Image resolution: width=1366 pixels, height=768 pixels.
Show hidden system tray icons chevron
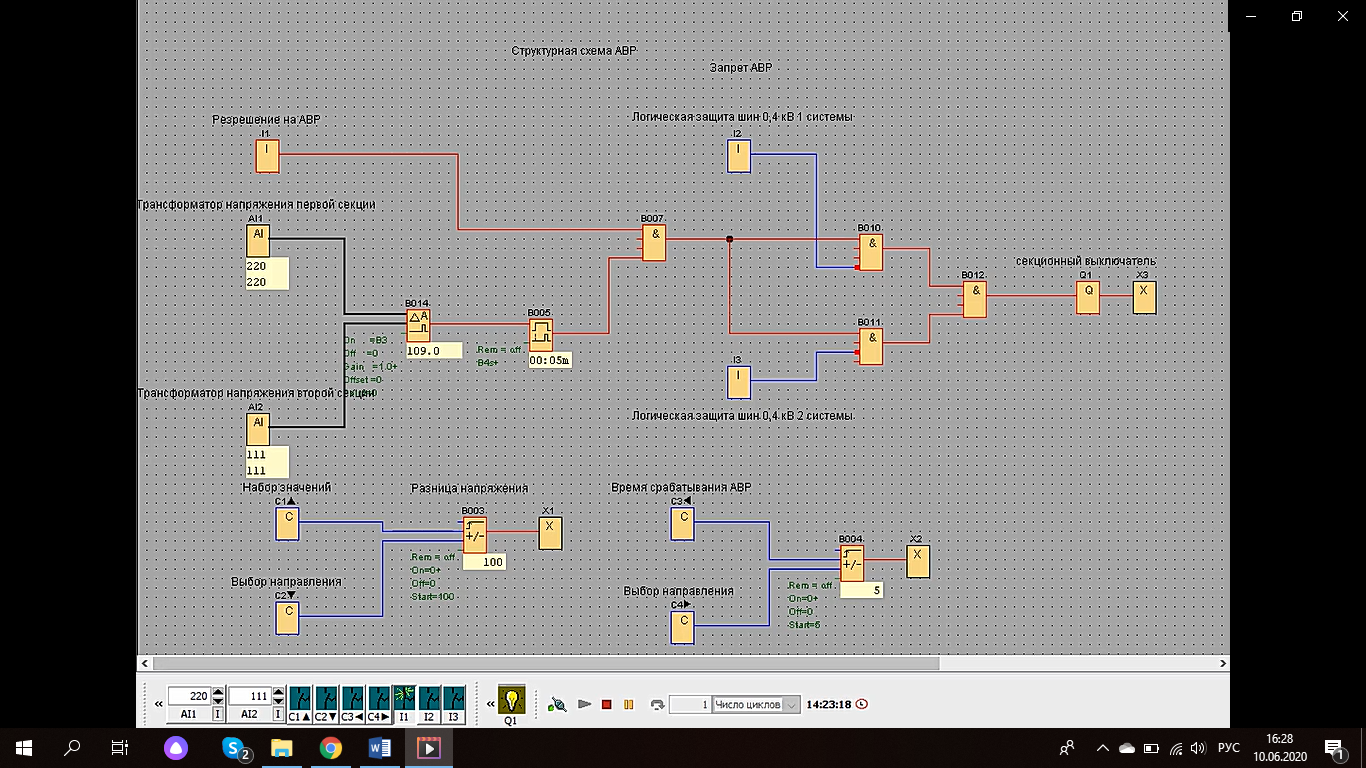coord(1103,747)
